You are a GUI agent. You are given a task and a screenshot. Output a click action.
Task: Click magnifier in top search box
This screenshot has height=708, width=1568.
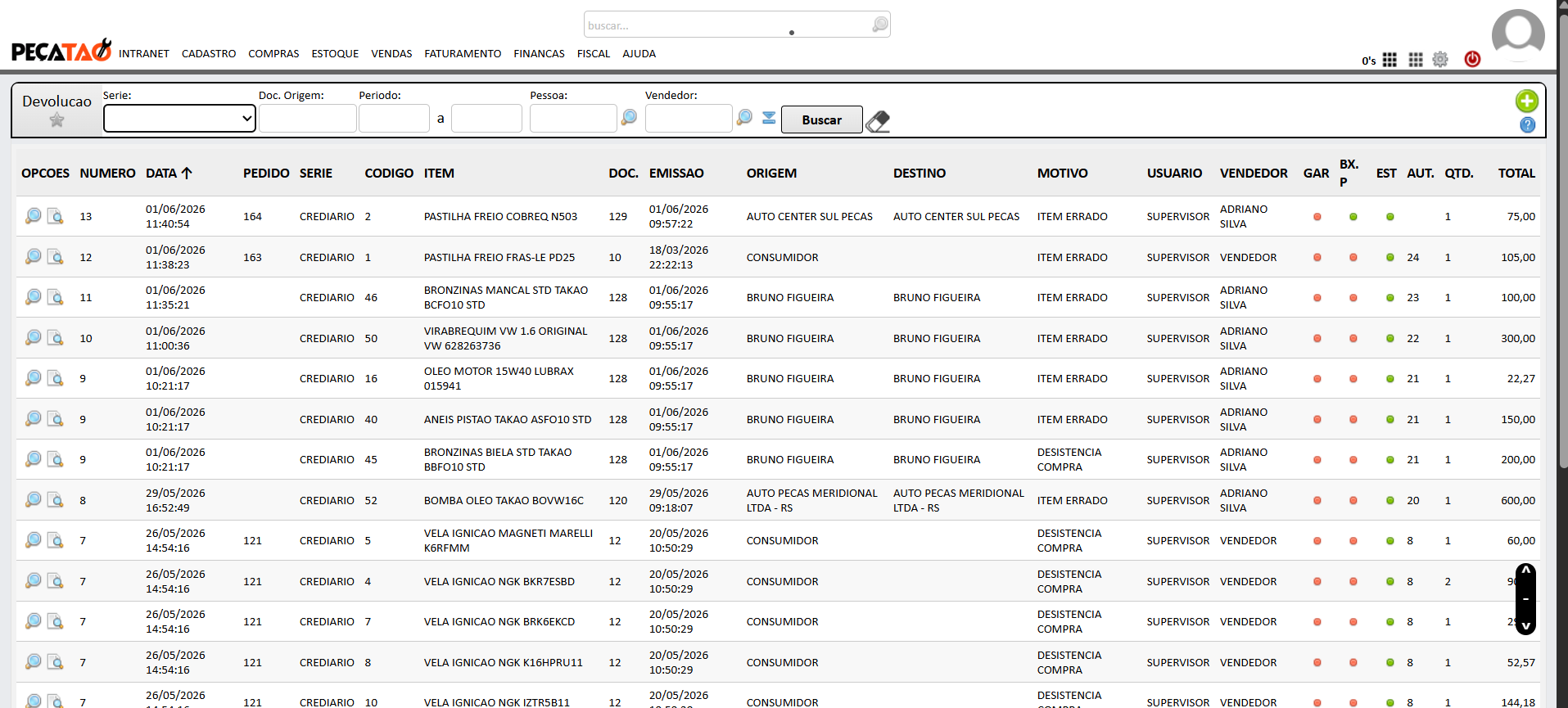tap(879, 25)
